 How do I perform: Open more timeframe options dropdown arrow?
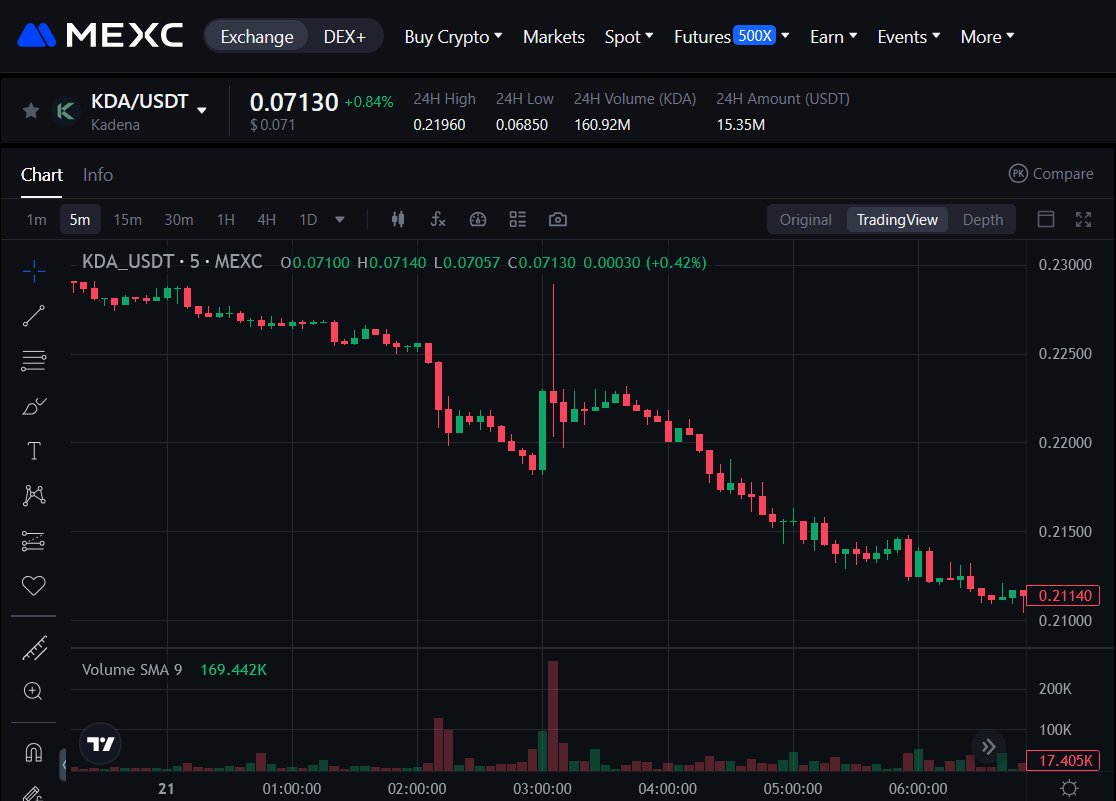(x=339, y=219)
